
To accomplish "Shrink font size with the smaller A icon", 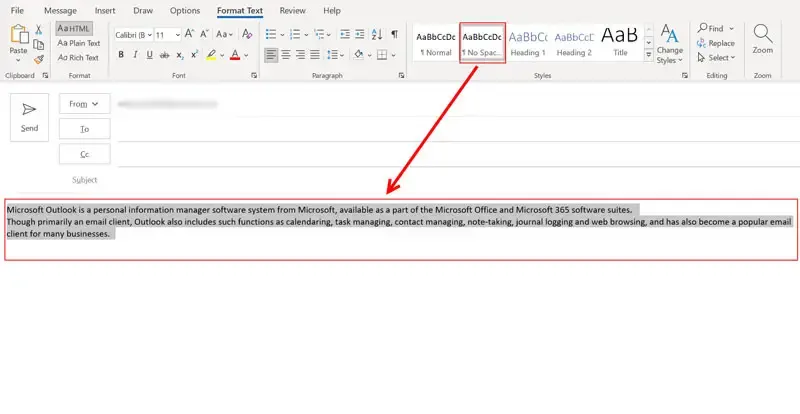I will (x=204, y=34).
